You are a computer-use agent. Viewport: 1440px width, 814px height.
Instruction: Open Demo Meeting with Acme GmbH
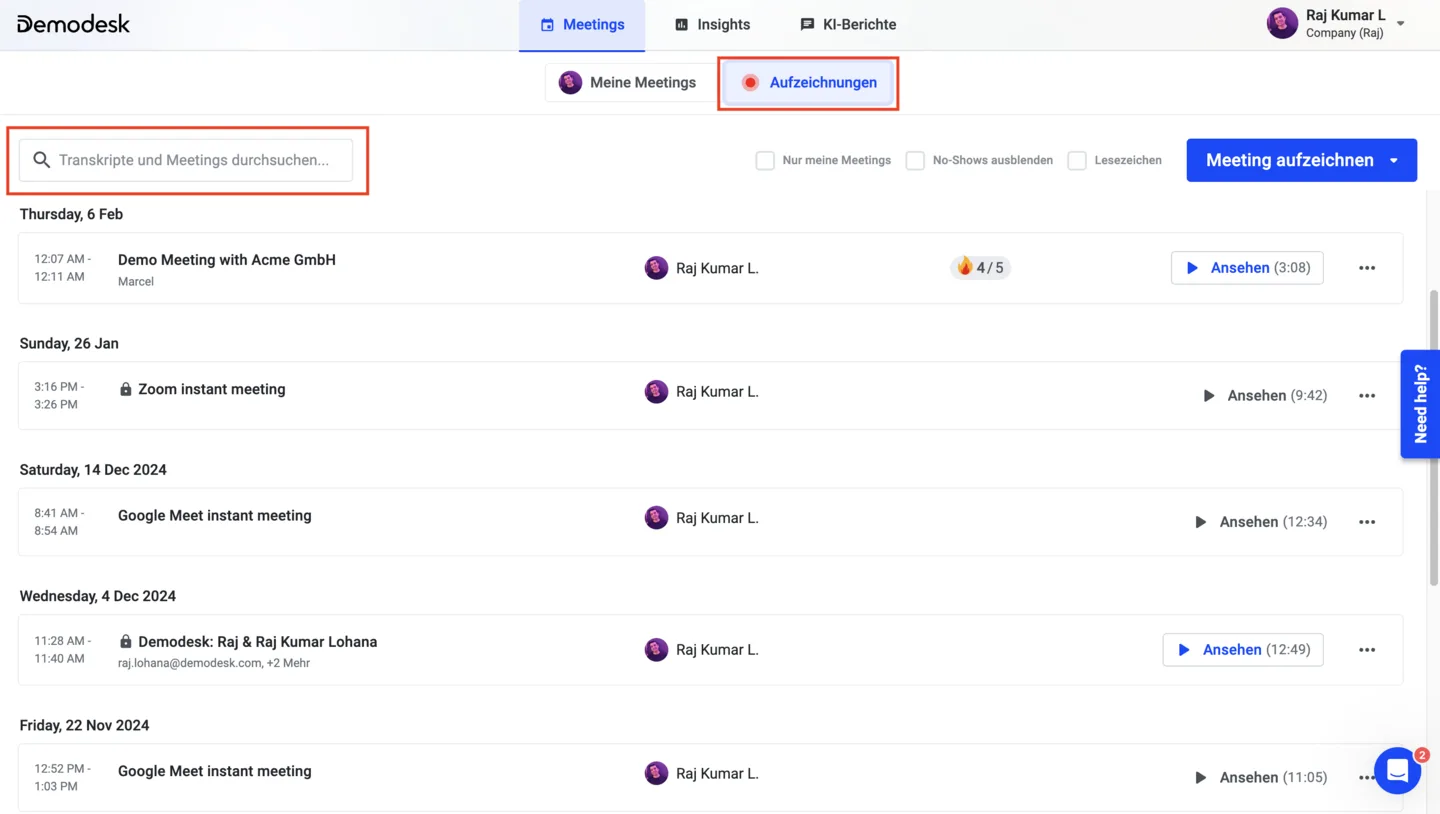click(227, 260)
